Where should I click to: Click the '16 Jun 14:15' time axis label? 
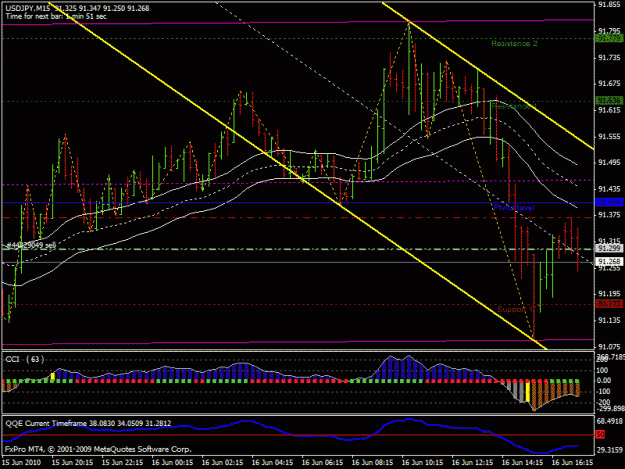[522, 463]
